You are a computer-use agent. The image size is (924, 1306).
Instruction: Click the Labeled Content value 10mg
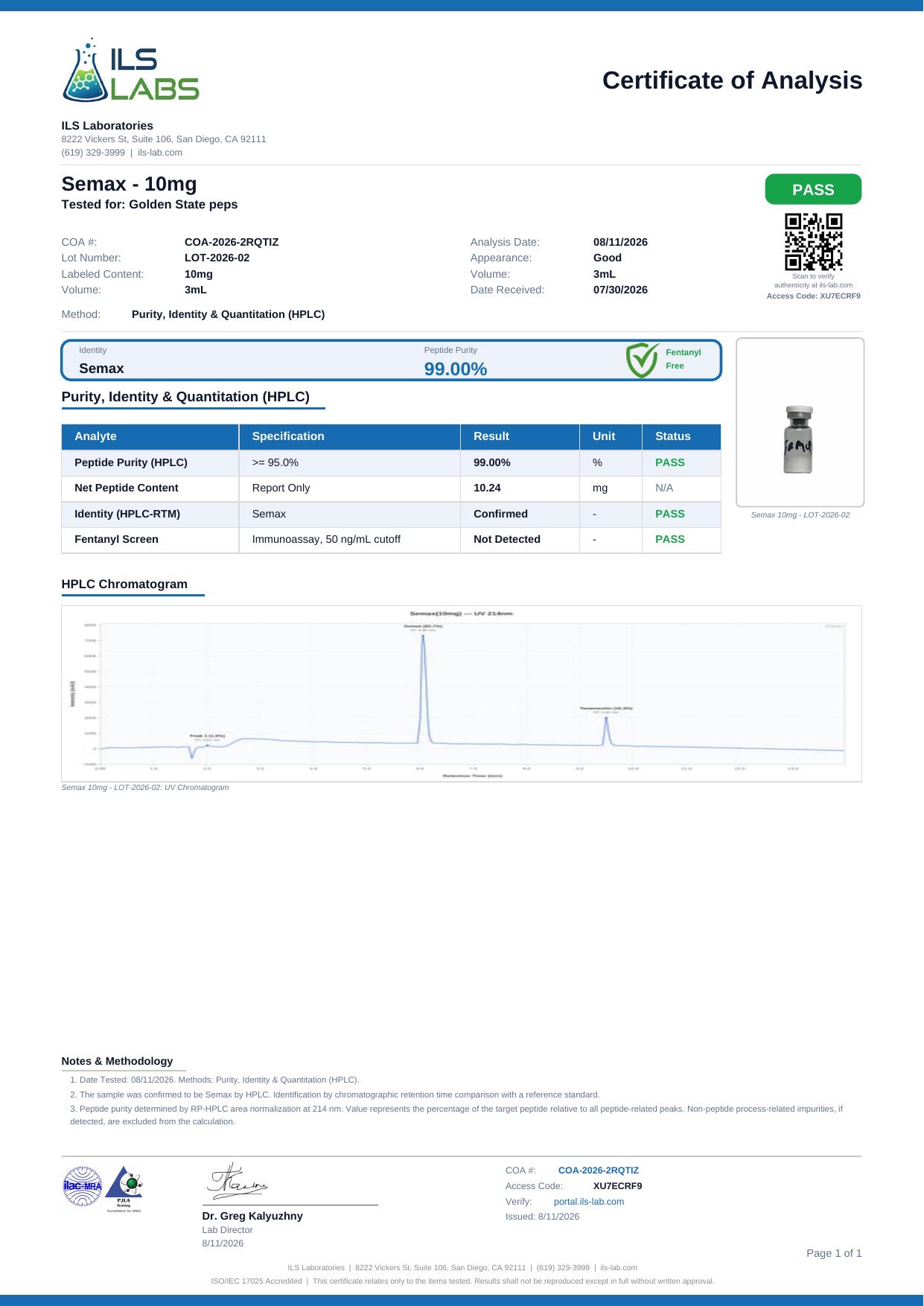[199, 274]
